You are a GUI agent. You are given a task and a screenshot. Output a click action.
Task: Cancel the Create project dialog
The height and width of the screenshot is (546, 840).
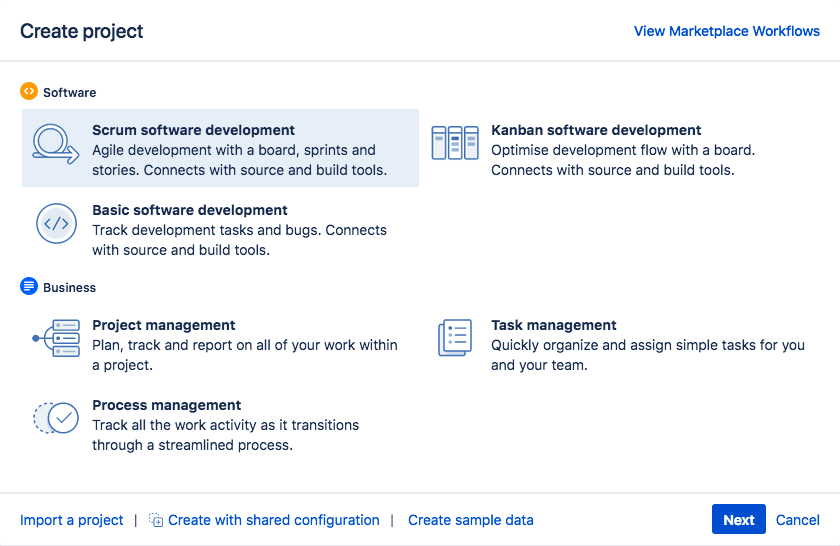[798, 520]
